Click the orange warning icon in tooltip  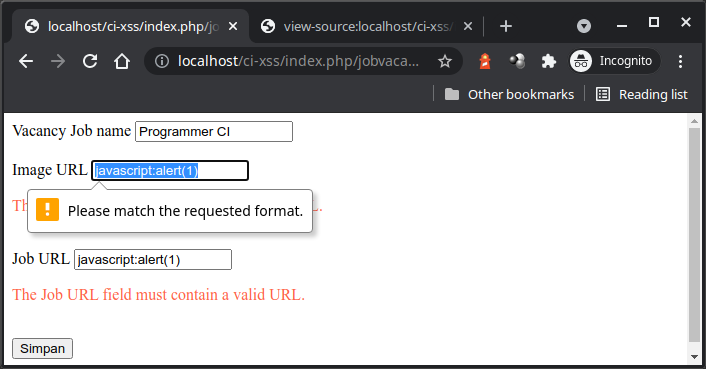click(x=47, y=210)
